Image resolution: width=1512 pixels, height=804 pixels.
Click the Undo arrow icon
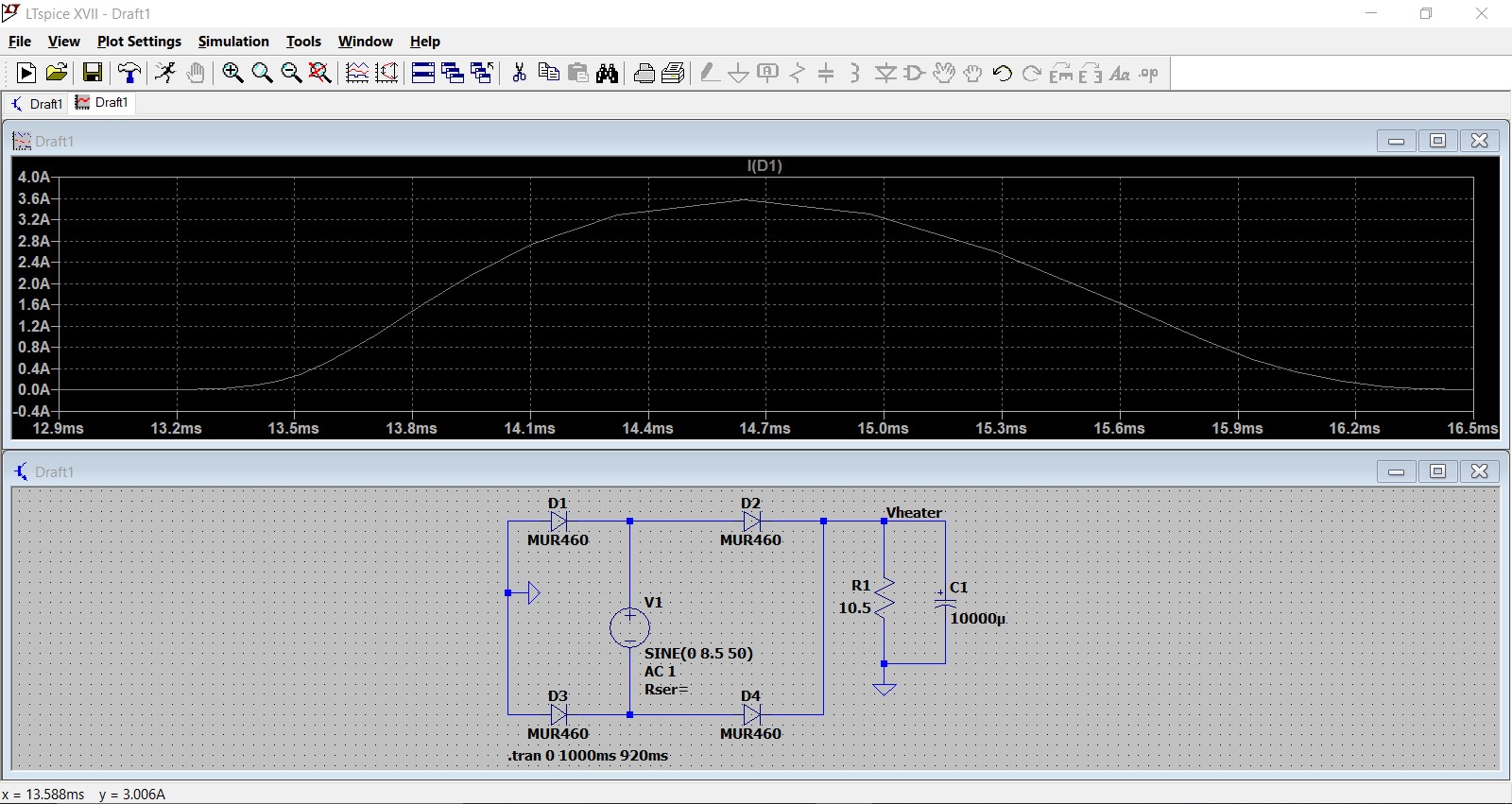coord(1003,73)
